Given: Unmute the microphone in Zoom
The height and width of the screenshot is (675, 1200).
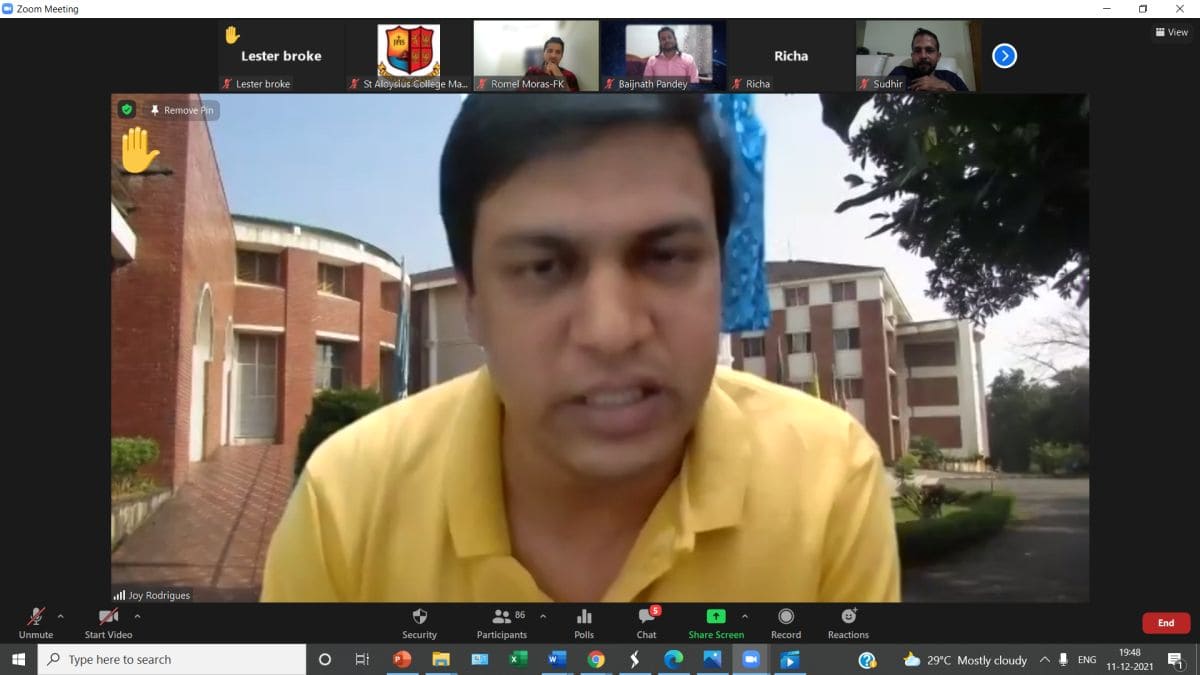Looking at the screenshot, I should (36, 623).
